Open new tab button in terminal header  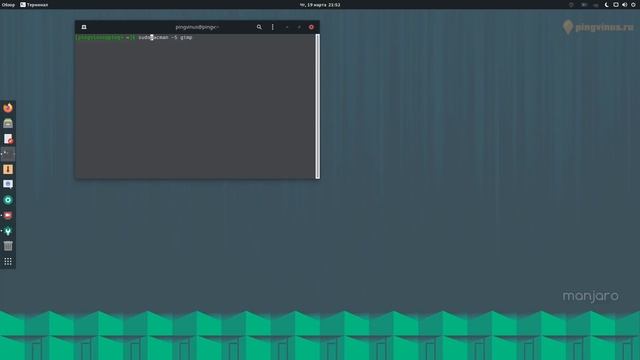click(84, 27)
